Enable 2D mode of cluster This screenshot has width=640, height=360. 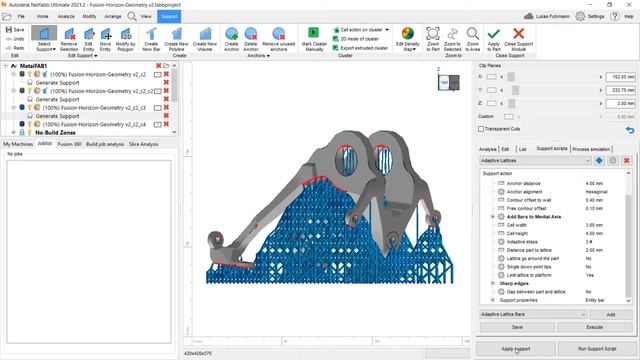356,39
